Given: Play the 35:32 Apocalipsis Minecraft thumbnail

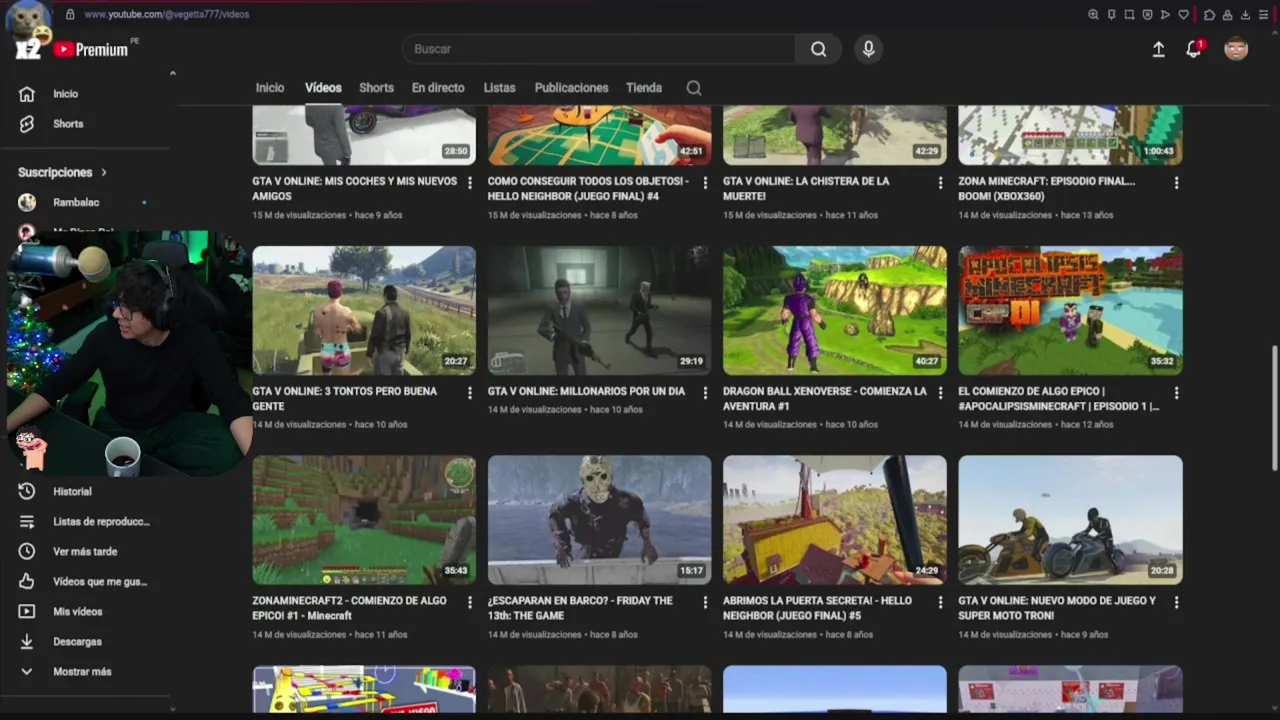Looking at the screenshot, I should coord(1070,311).
